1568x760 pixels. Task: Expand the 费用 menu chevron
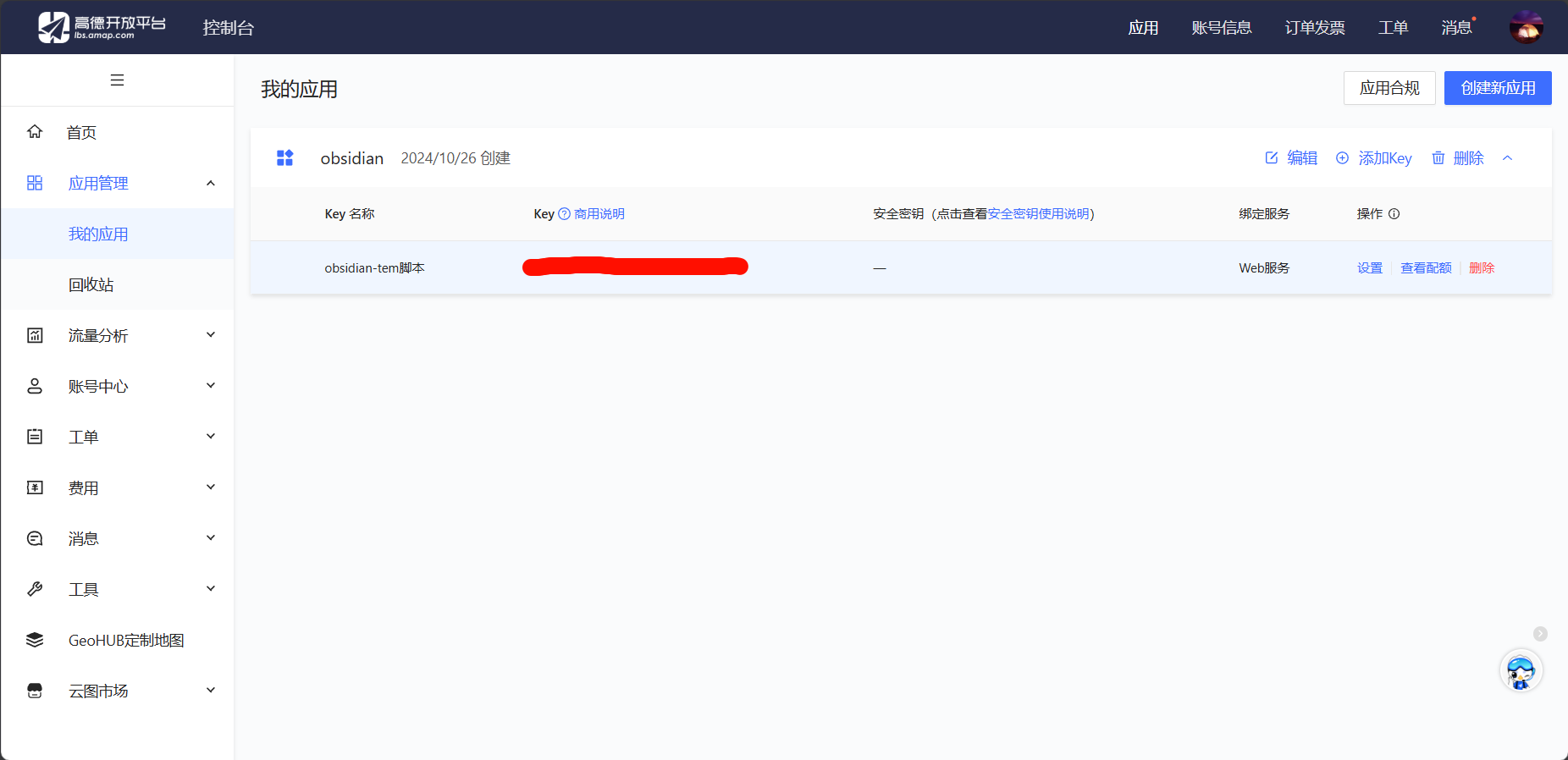(211, 487)
